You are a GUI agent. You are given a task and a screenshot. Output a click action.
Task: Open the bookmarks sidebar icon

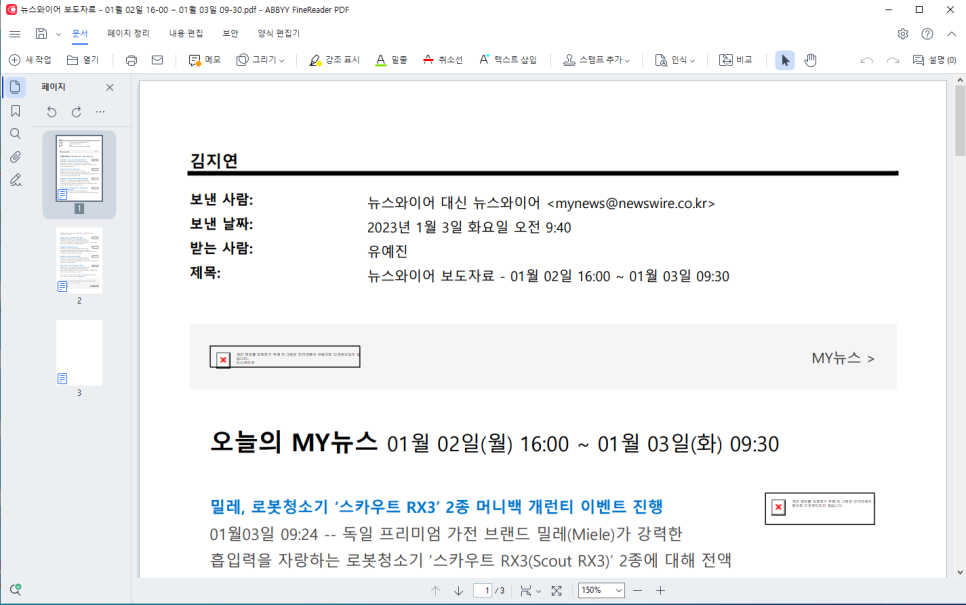[x=15, y=110]
